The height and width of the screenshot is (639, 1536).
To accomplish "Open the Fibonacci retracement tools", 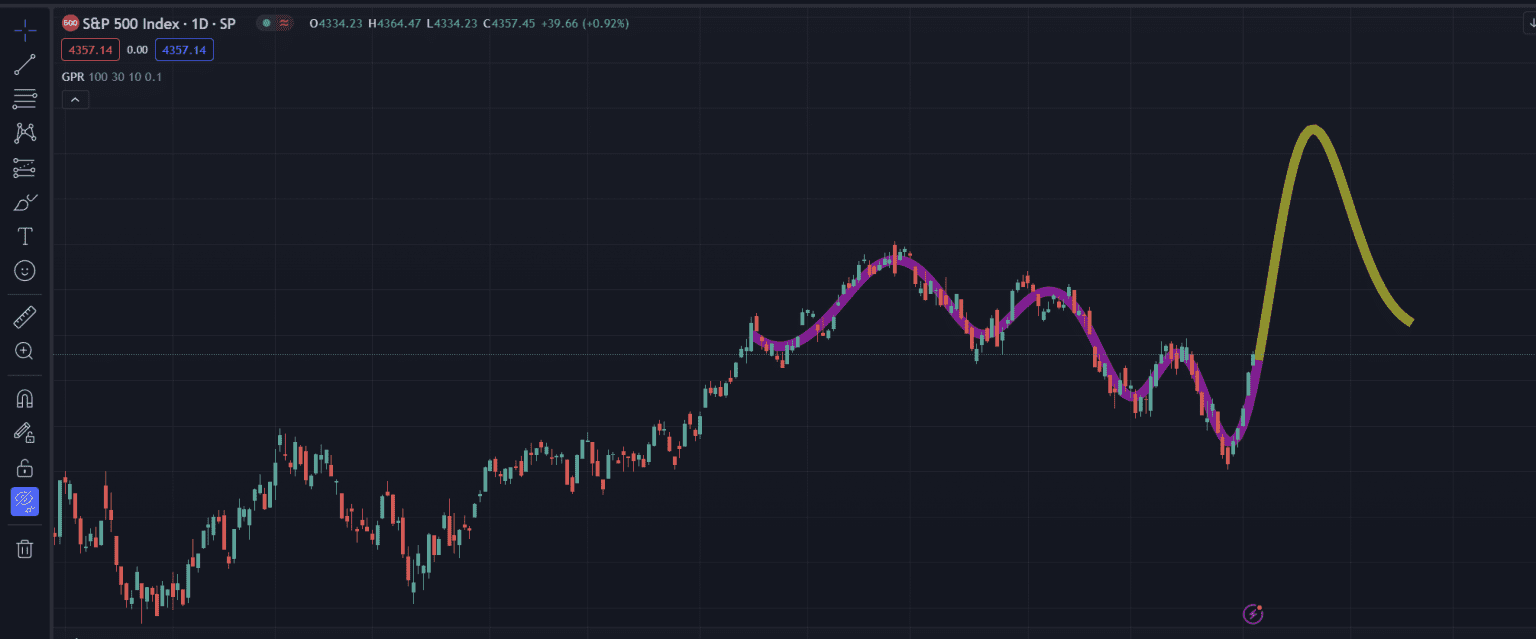I will pos(24,99).
